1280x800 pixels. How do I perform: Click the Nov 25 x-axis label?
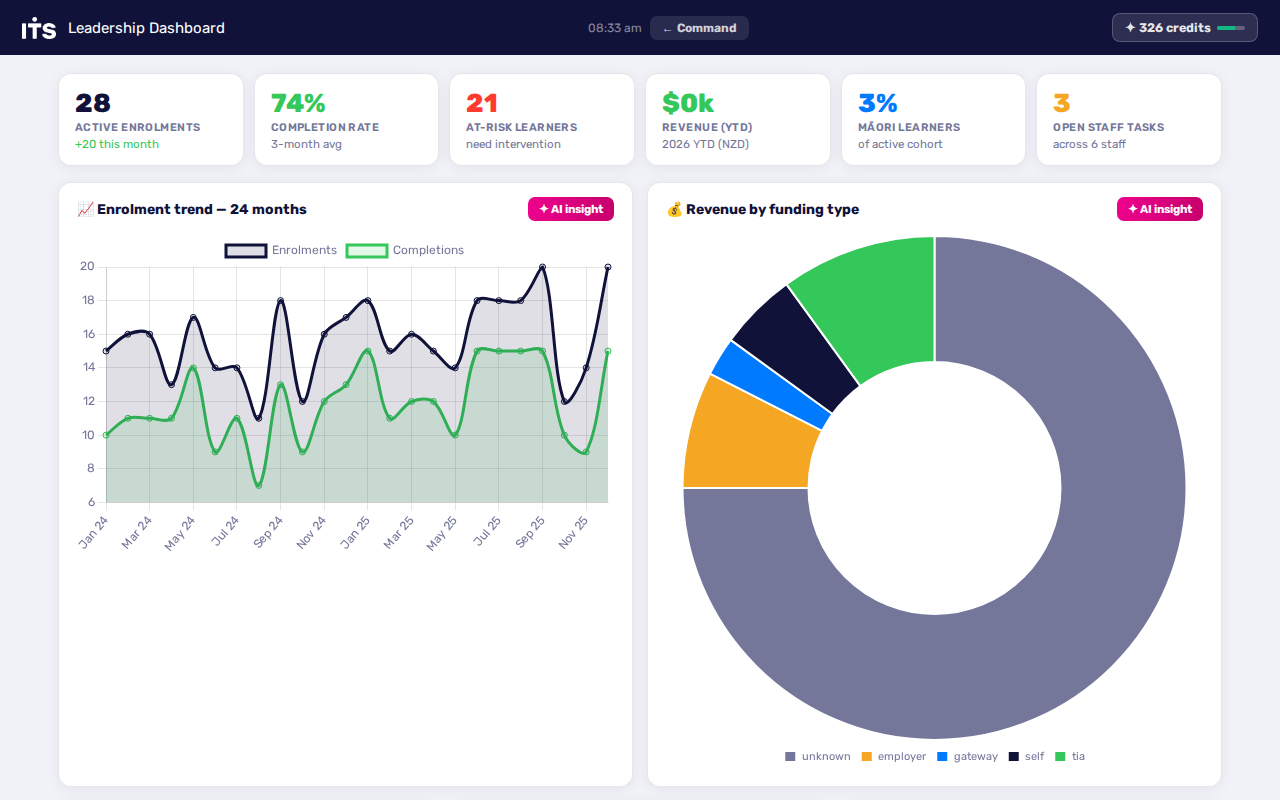pos(572,532)
